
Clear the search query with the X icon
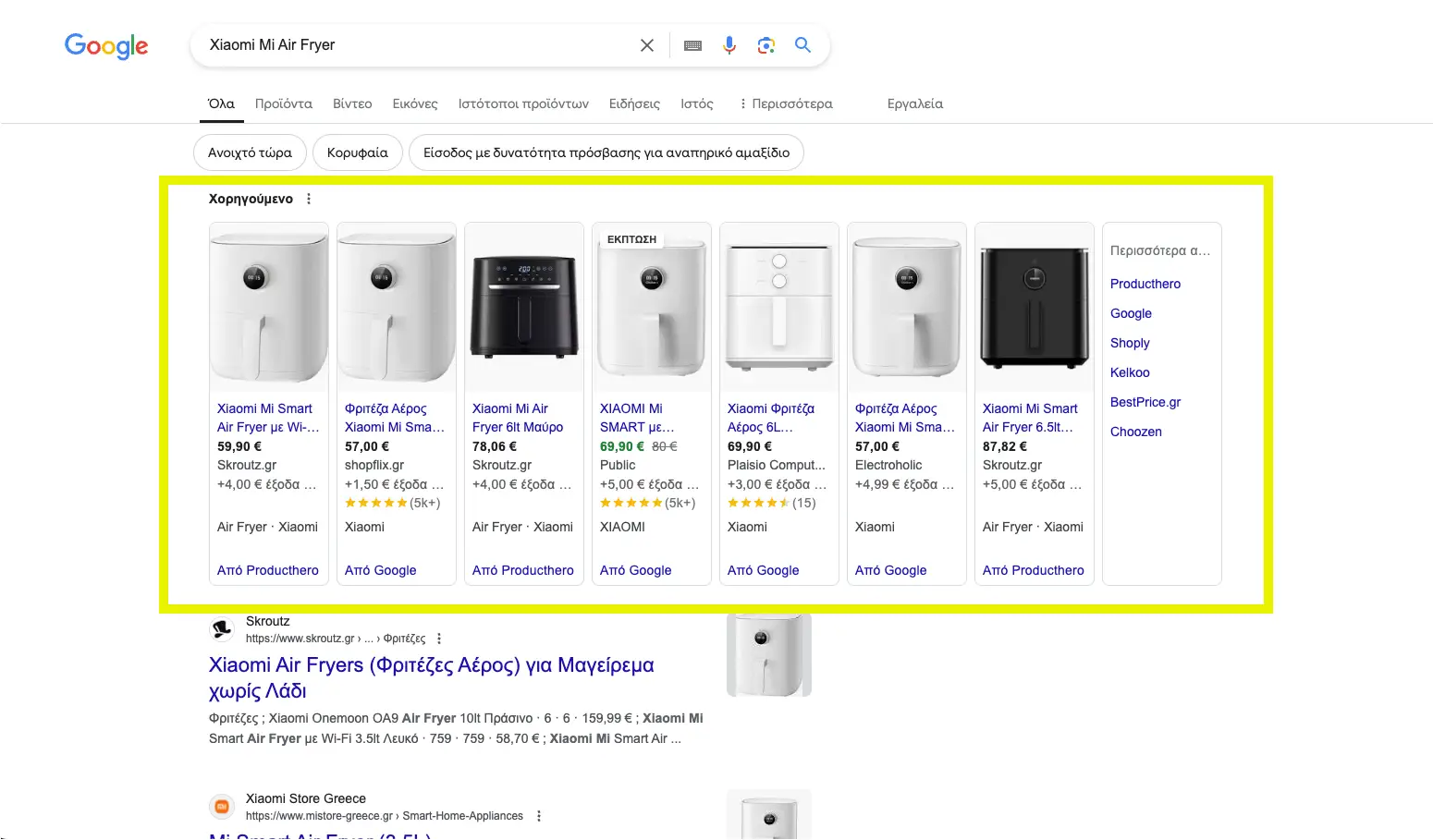(647, 45)
